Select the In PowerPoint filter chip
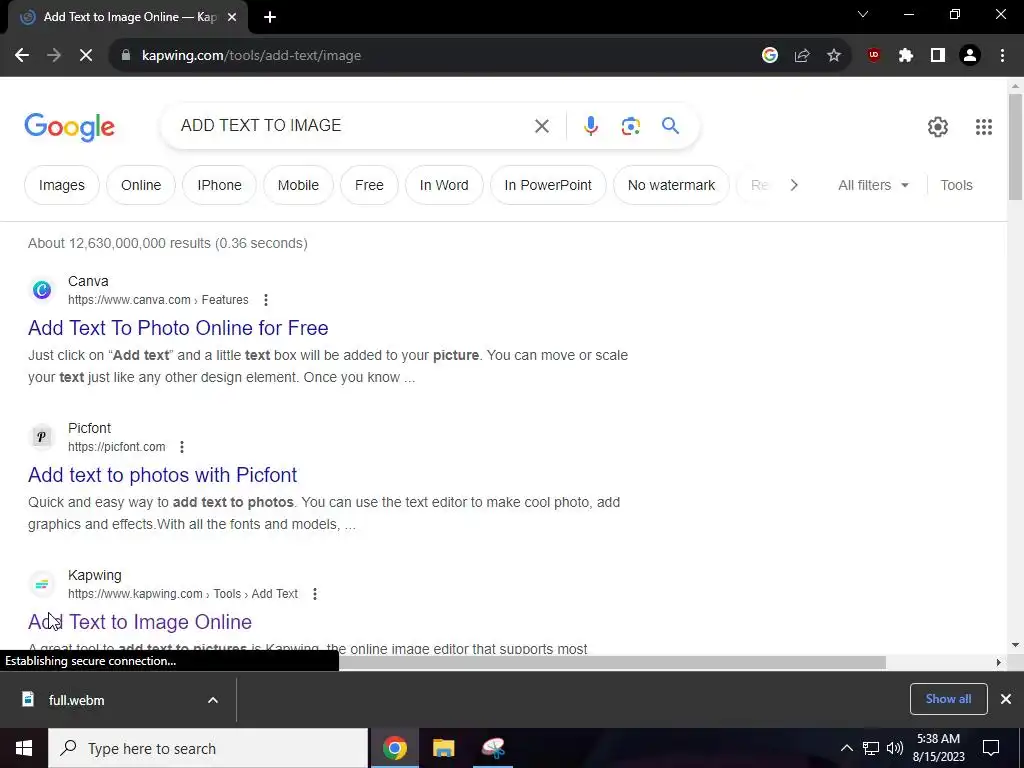Screen dimensions: 1024x768 tap(548, 185)
